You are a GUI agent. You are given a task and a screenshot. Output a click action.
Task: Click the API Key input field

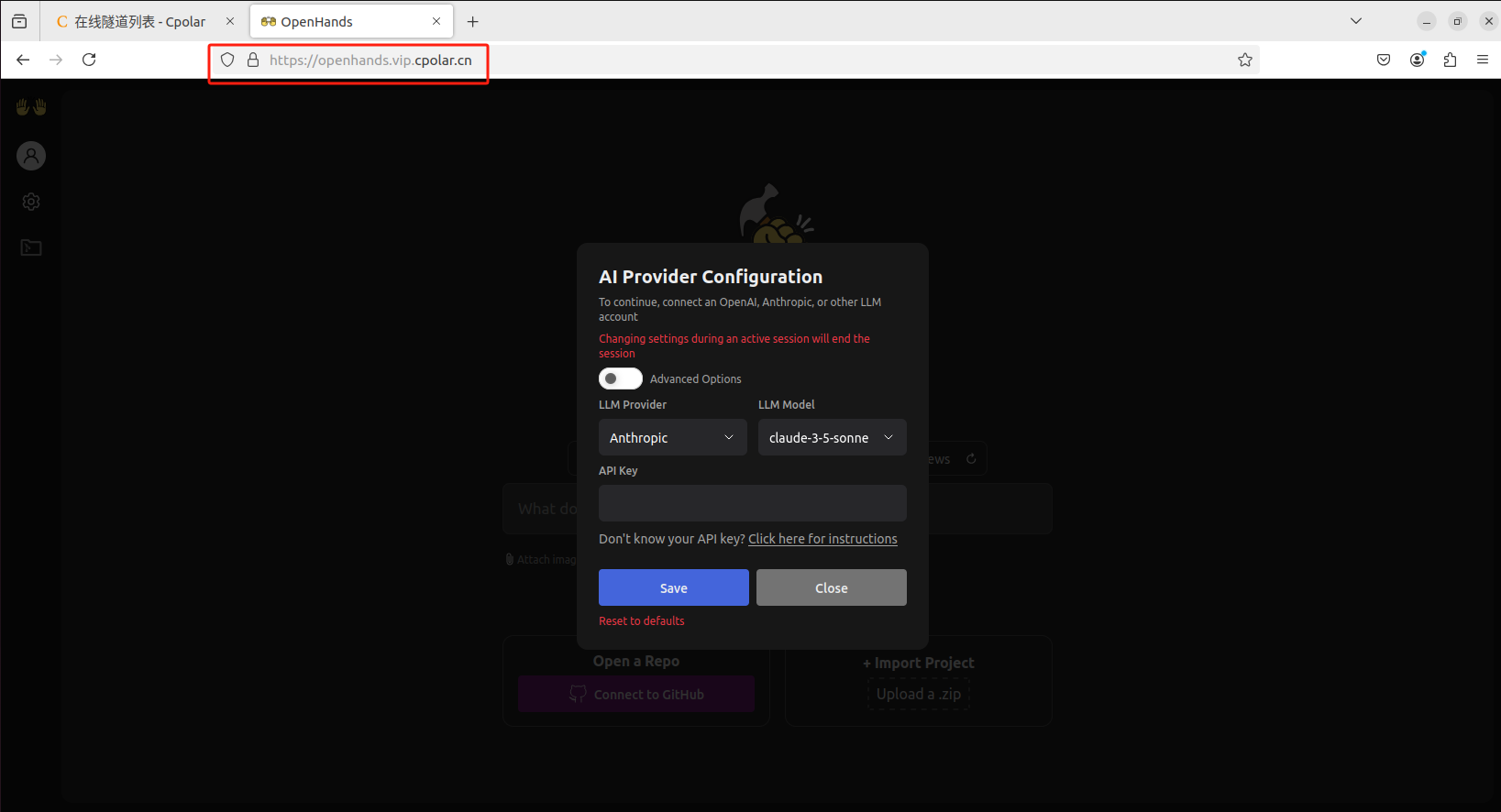pos(753,503)
